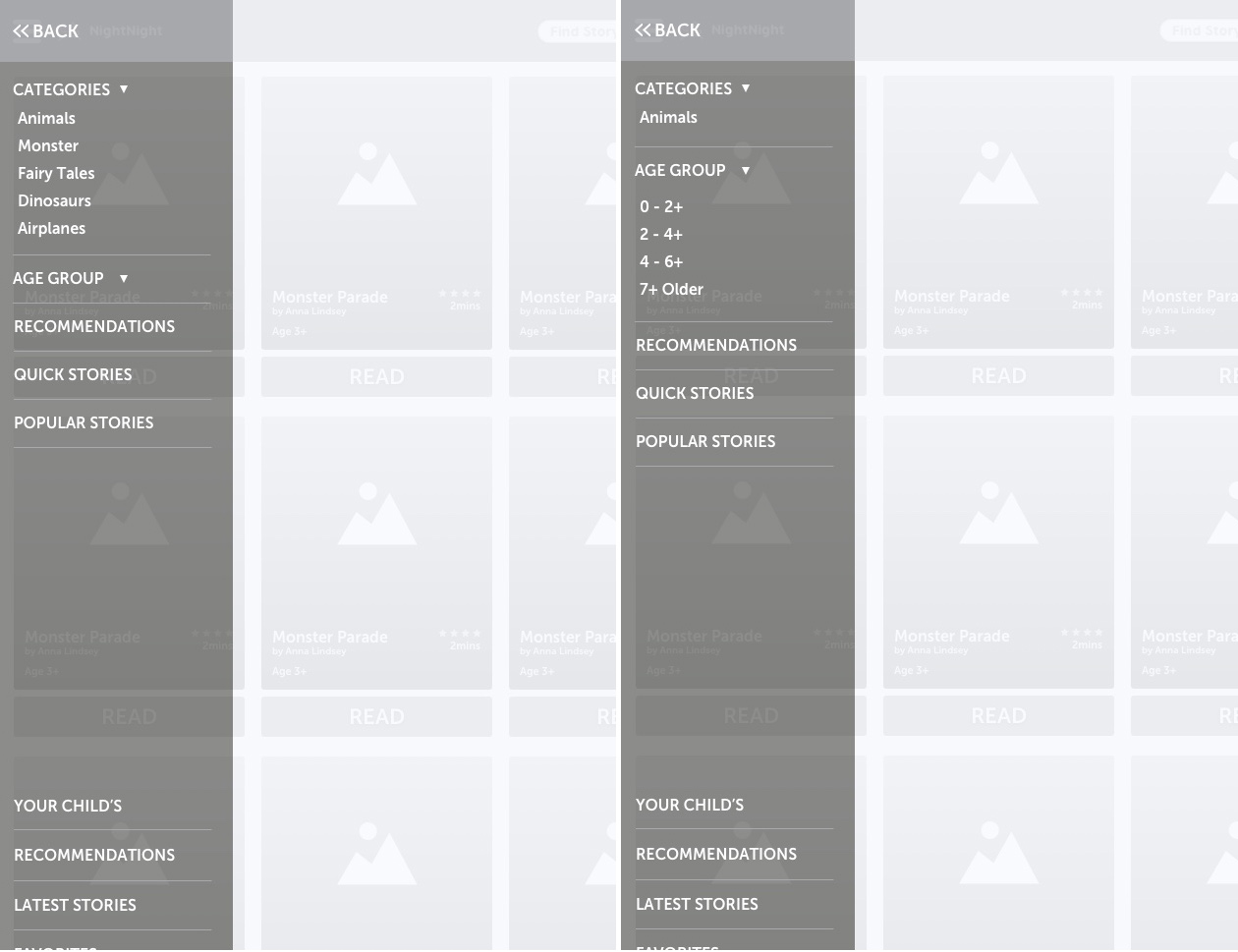The height and width of the screenshot is (952, 1238).
Task: Collapse the Age Group arrow above 0 - 2+
Action: [746, 171]
